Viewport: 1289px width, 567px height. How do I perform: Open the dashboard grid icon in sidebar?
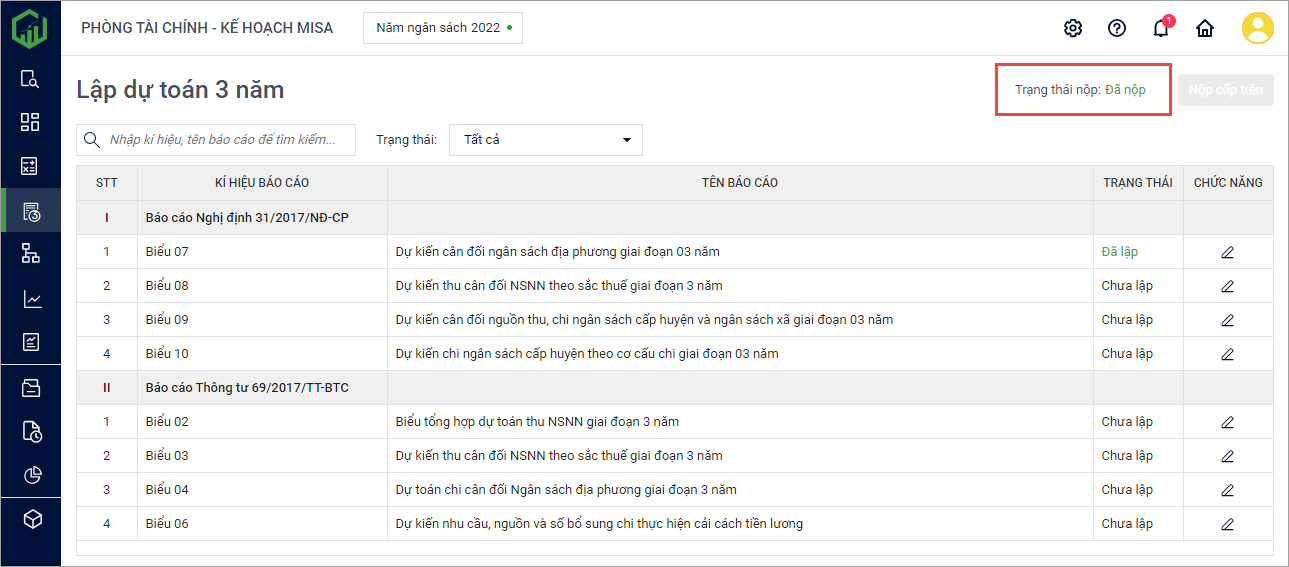(x=30, y=122)
